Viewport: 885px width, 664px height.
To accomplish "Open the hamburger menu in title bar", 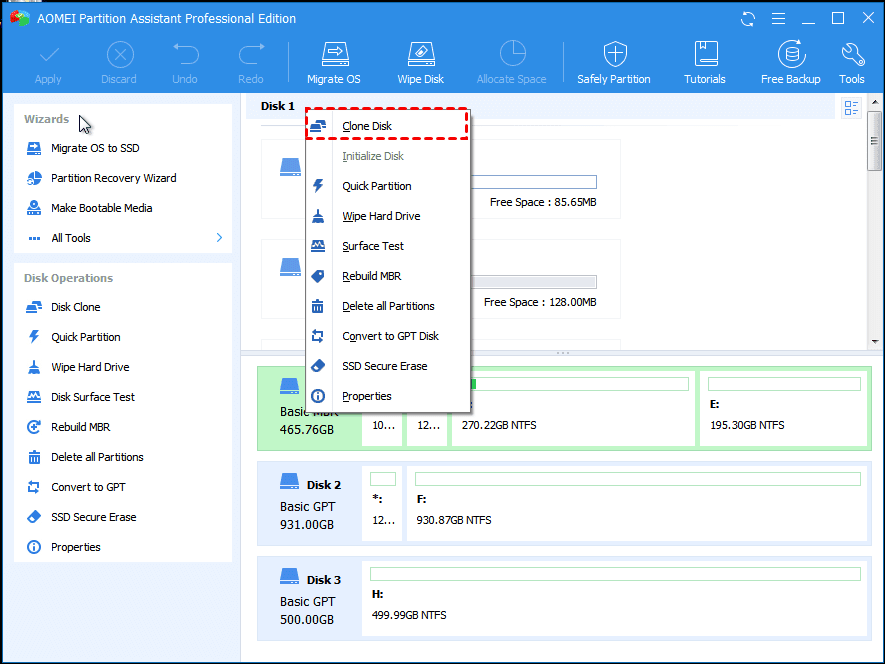I will point(778,19).
